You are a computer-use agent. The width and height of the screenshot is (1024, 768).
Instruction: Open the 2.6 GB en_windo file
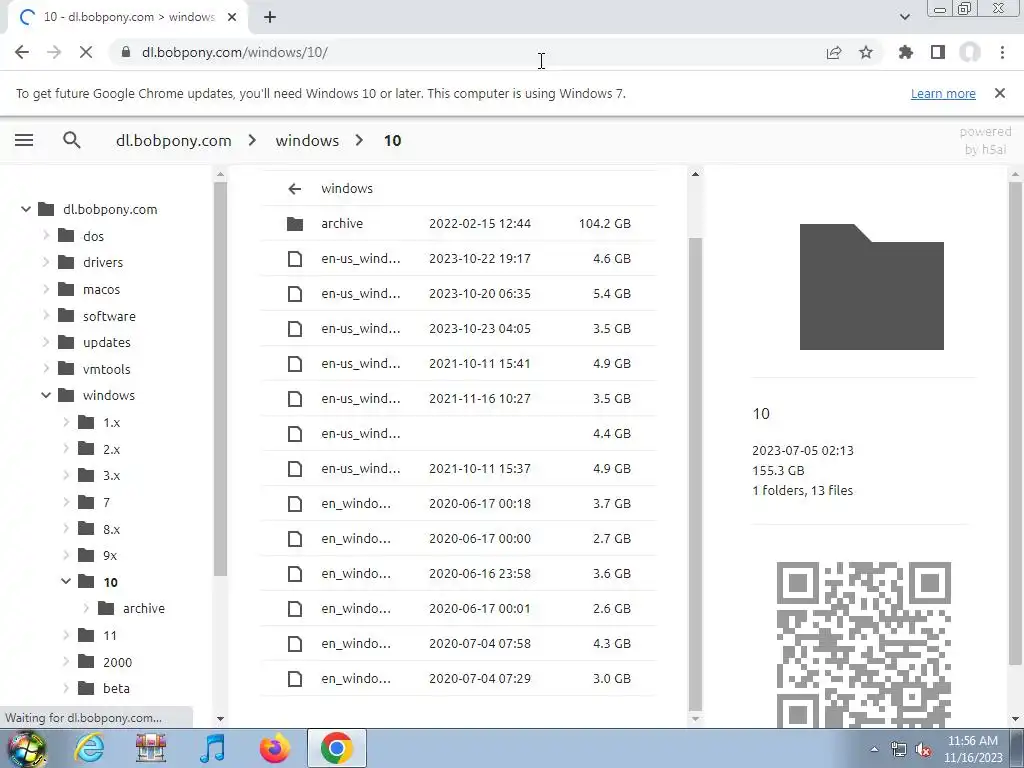click(458, 609)
